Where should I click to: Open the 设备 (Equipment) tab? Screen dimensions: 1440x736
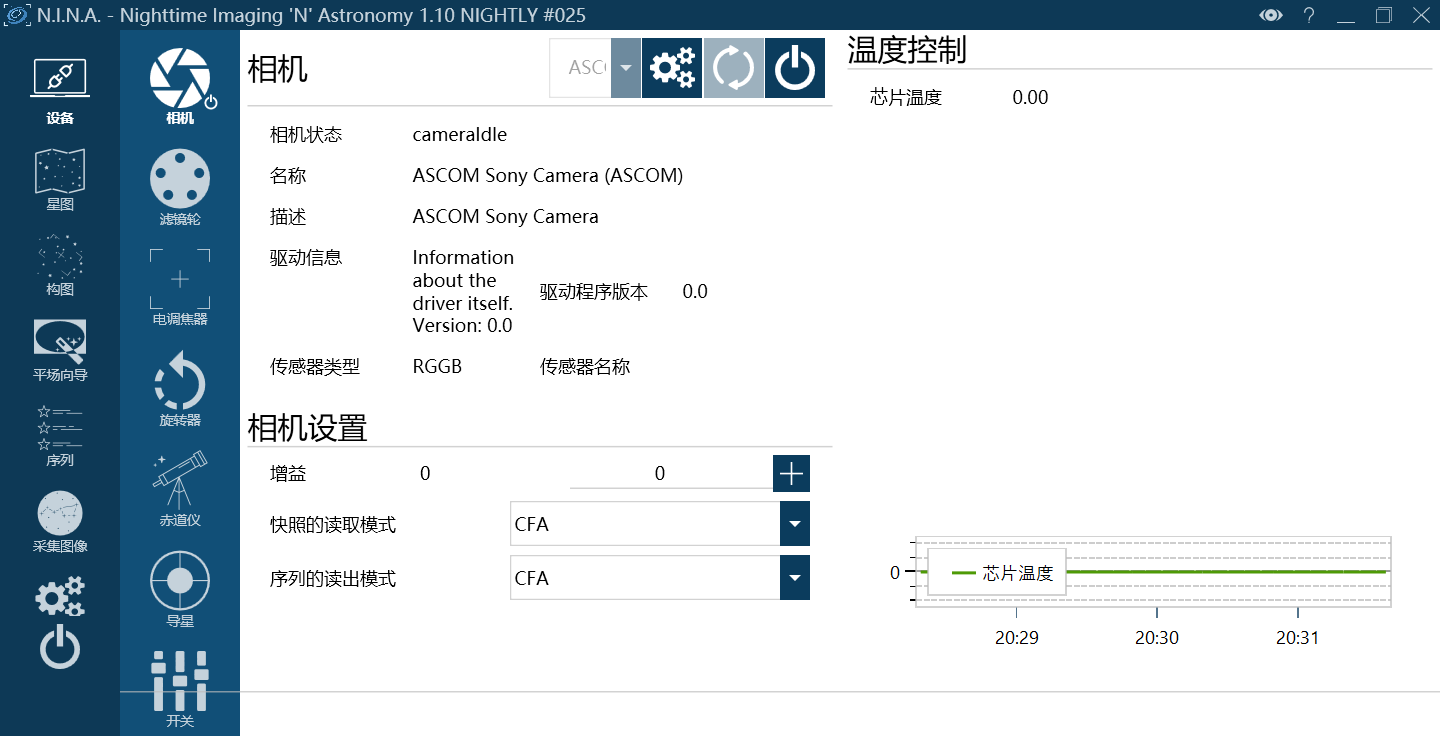[60, 91]
